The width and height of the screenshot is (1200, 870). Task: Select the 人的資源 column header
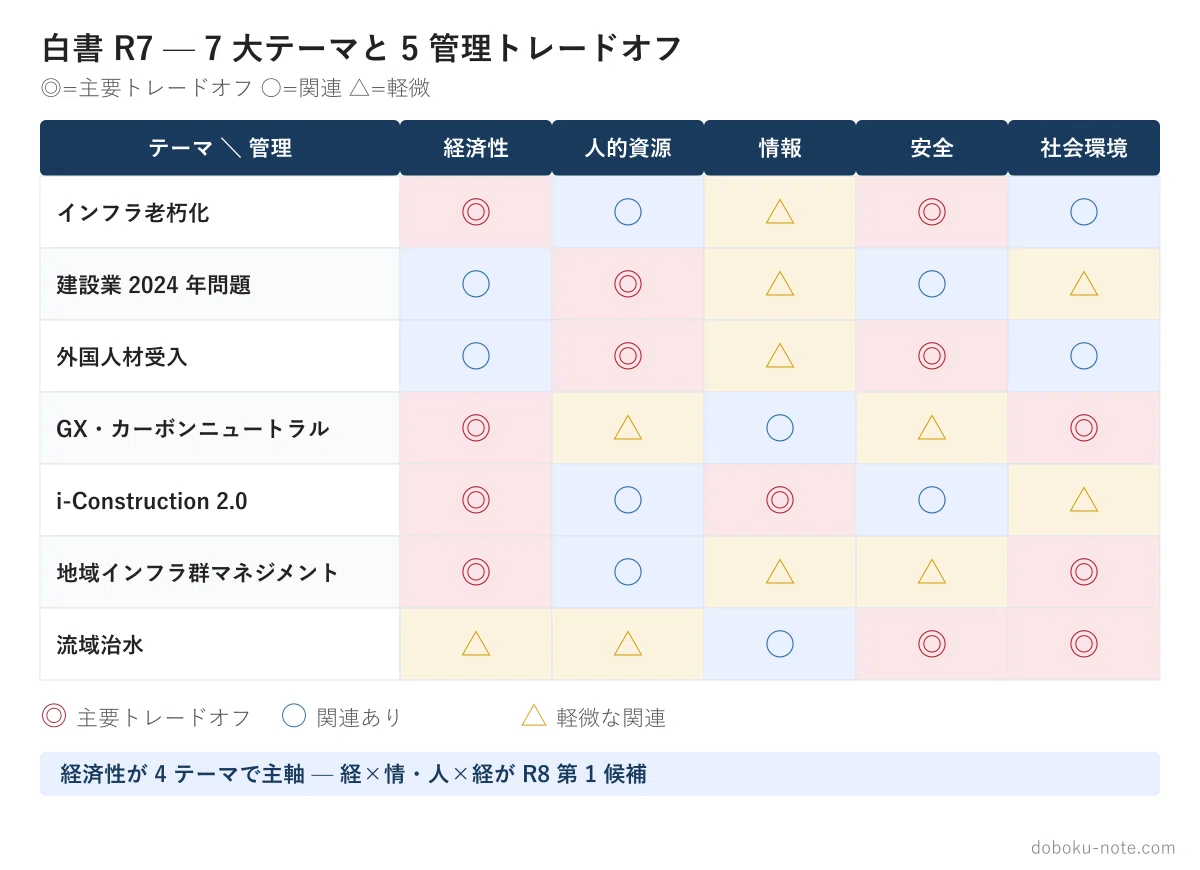coord(628,148)
